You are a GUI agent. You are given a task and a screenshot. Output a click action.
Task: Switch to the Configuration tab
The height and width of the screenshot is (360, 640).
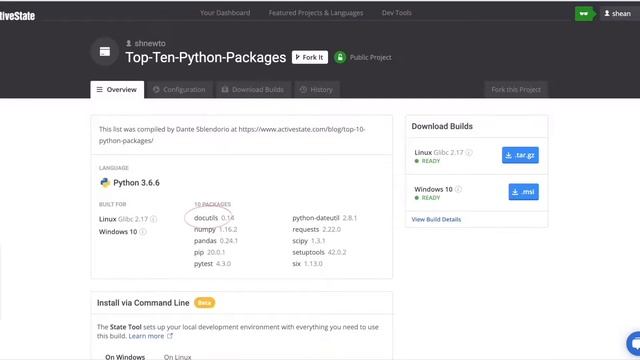tap(179, 90)
